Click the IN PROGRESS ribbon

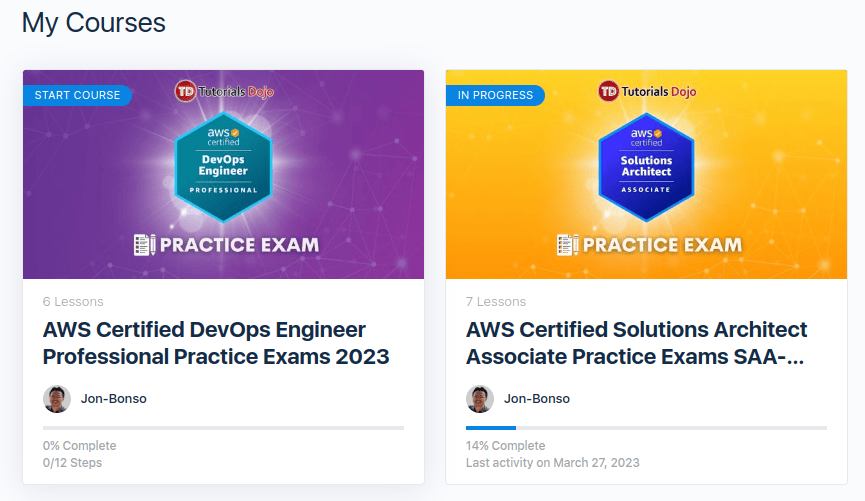click(494, 95)
